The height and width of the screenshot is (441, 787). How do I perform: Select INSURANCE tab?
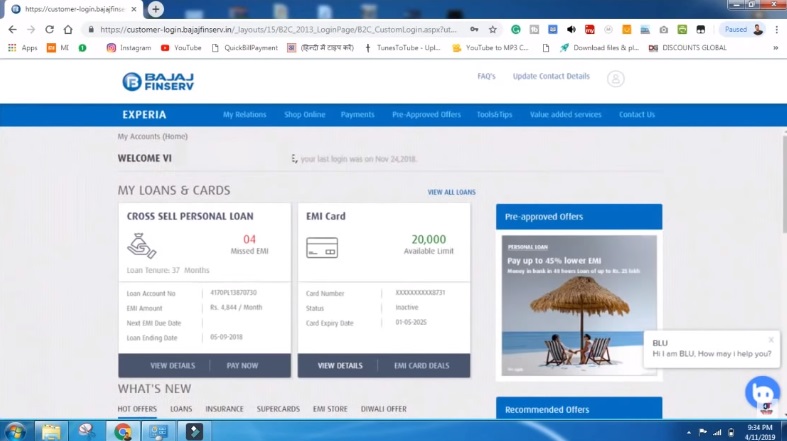click(224, 409)
